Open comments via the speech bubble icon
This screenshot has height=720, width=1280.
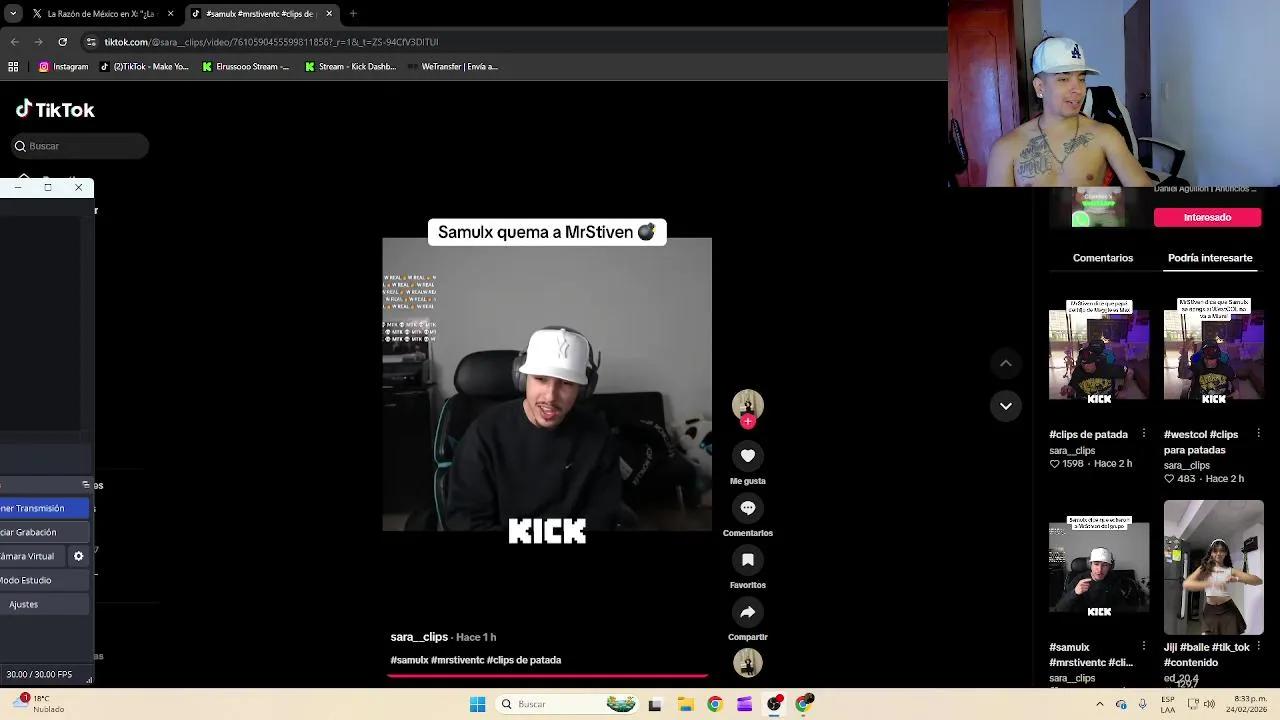[x=747, y=508]
